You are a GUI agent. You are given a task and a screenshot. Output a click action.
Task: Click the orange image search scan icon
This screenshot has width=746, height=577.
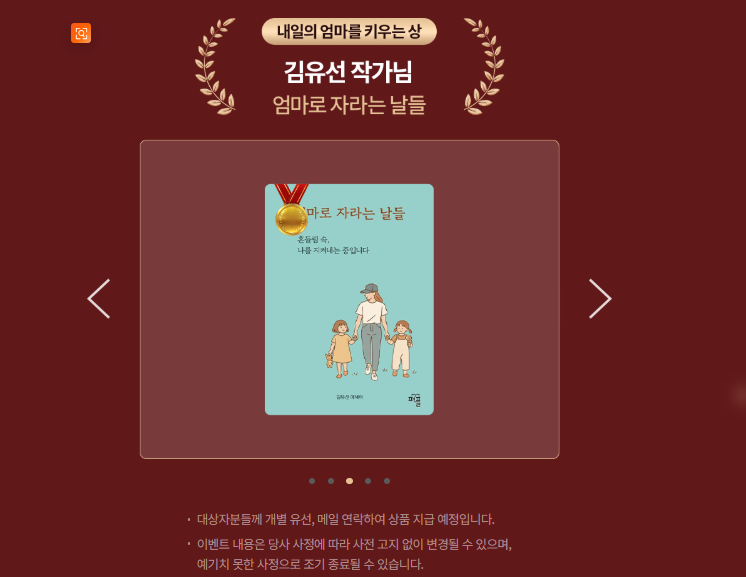(x=81, y=33)
